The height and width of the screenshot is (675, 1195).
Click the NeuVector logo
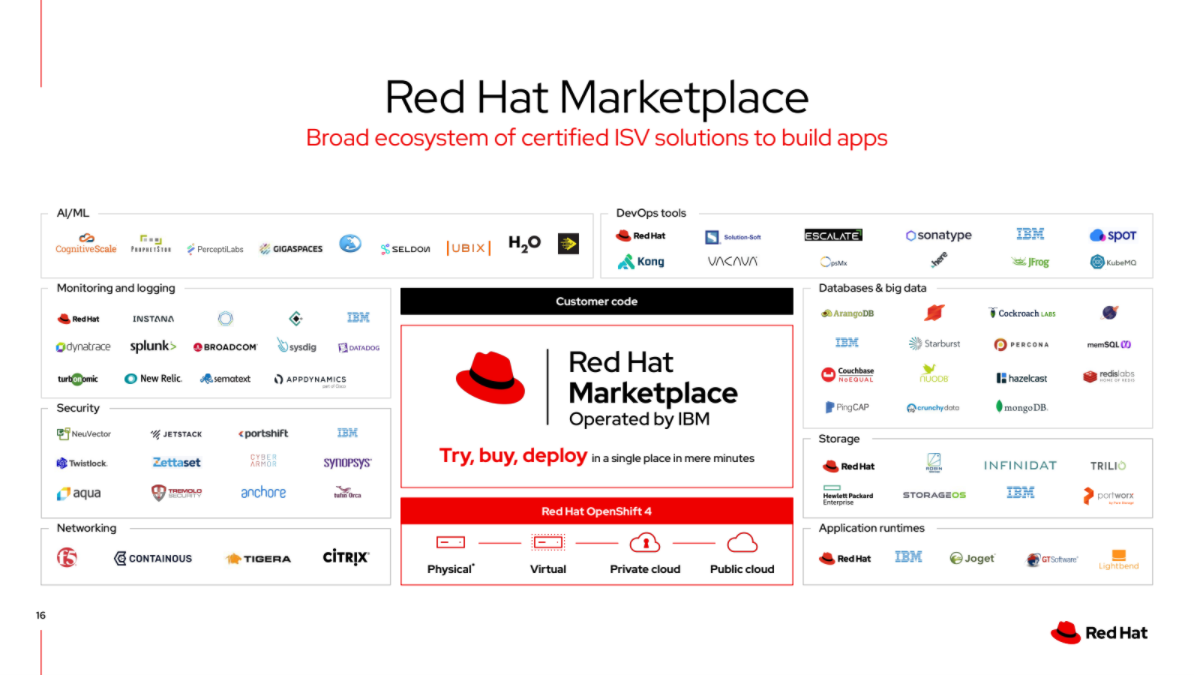84,433
